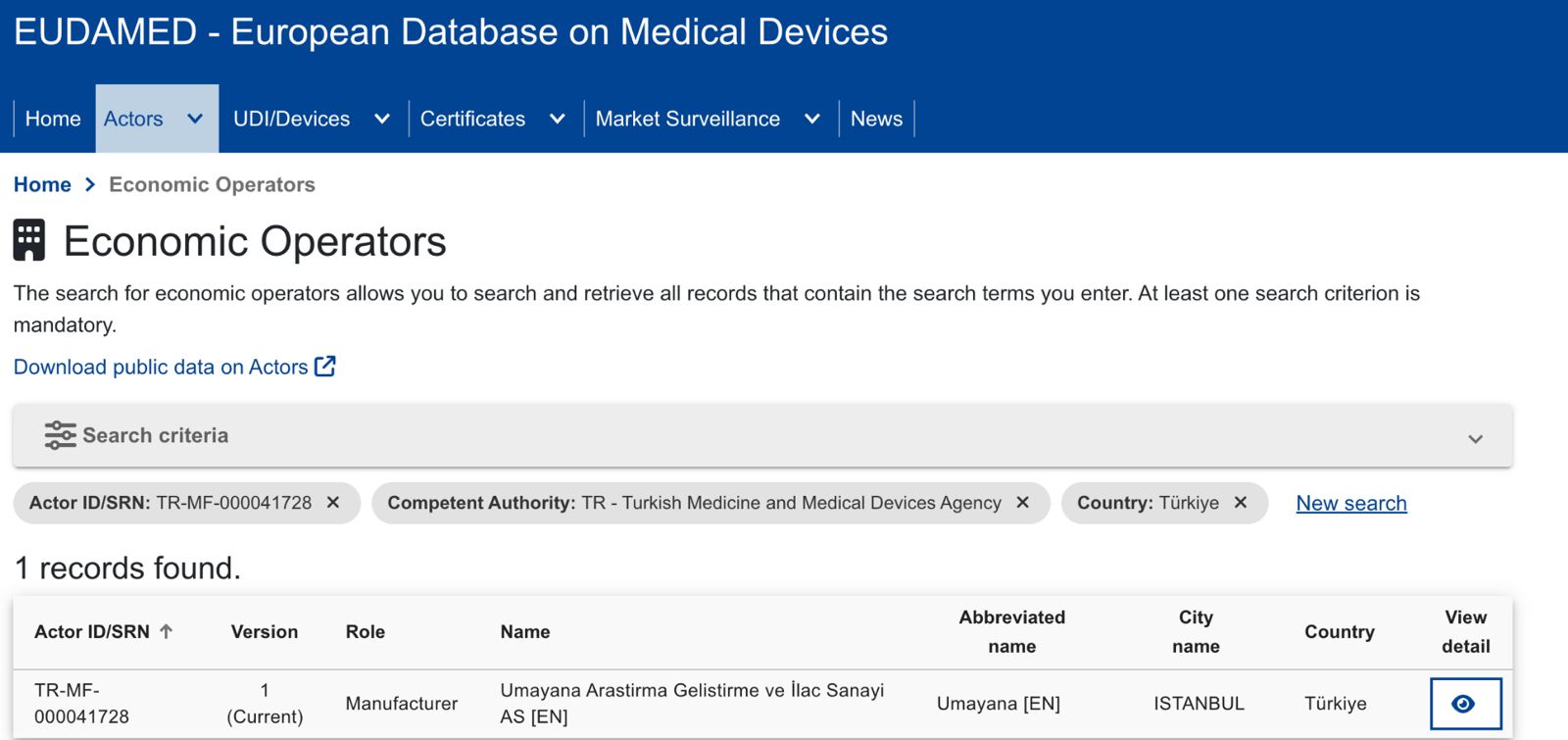This screenshot has height=740, width=1568.
Task: Remove the Actor ID/SRN filter chip
Action: click(333, 503)
